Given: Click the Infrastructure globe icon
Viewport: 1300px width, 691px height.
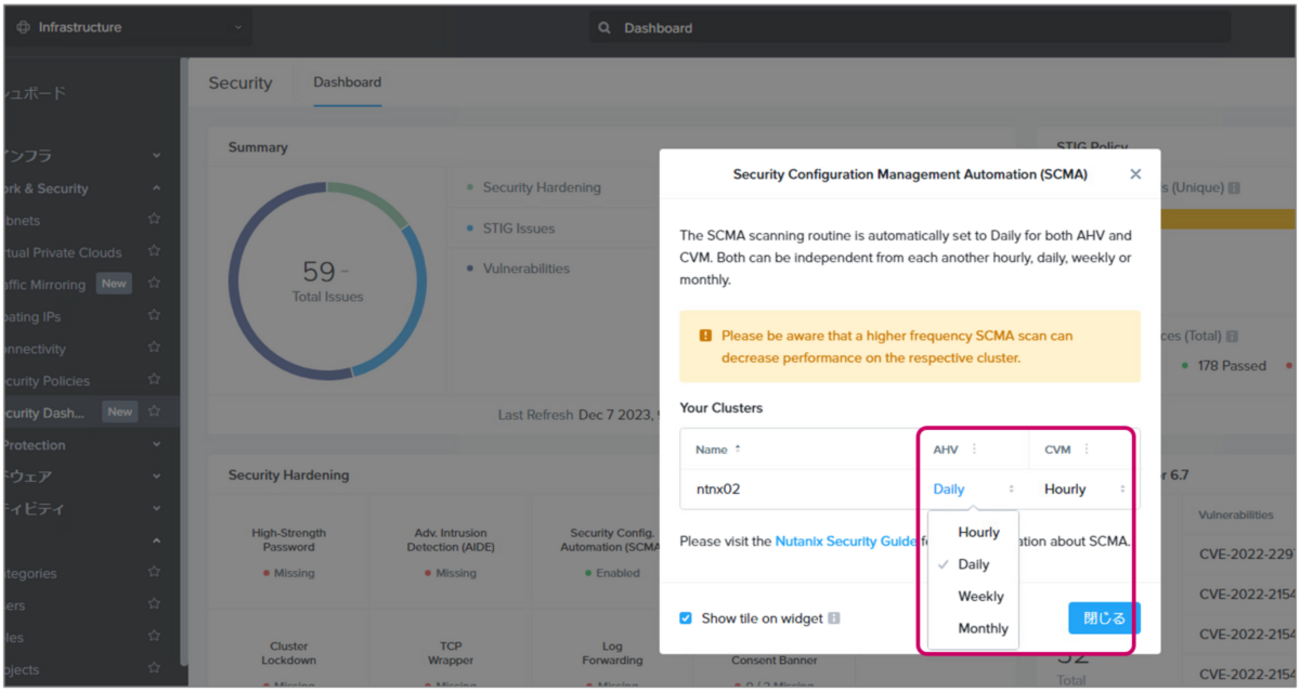Looking at the screenshot, I should coord(23,27).
